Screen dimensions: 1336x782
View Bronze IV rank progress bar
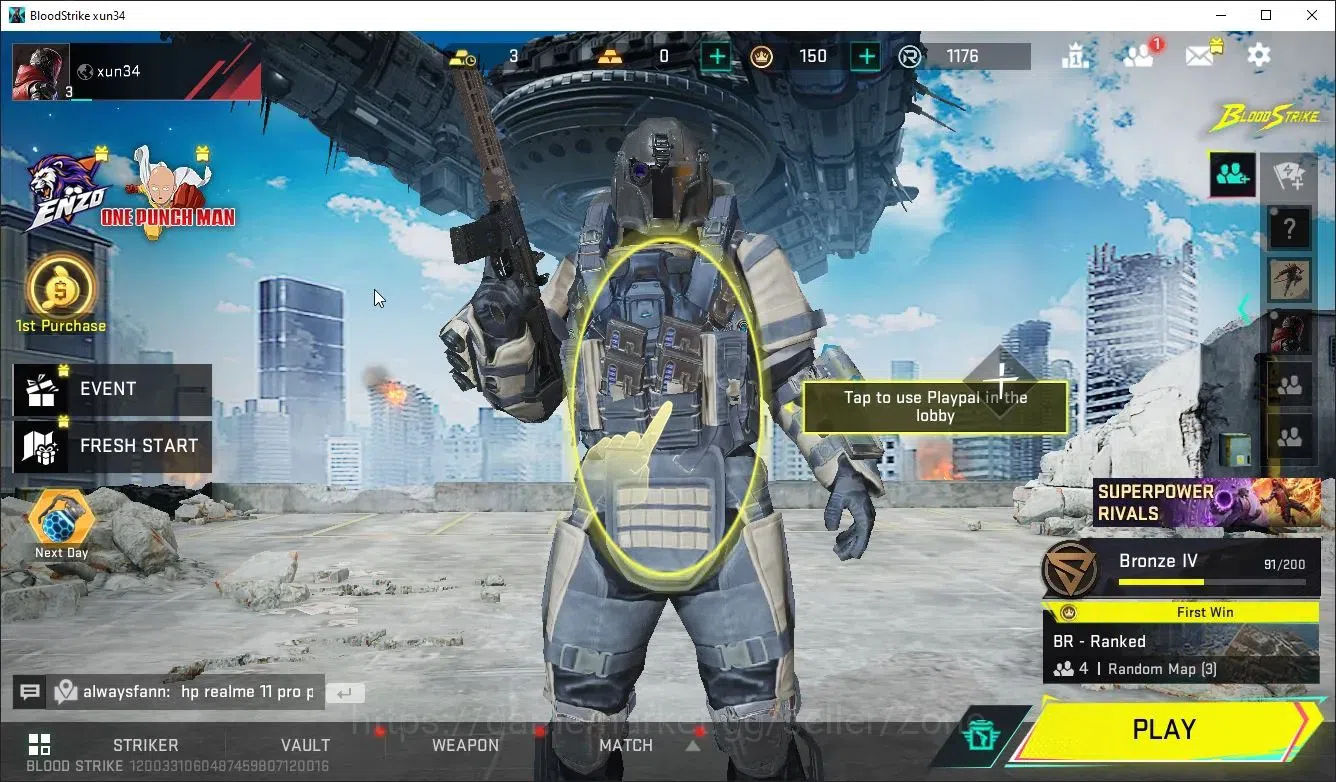[x=1211, y=582]
